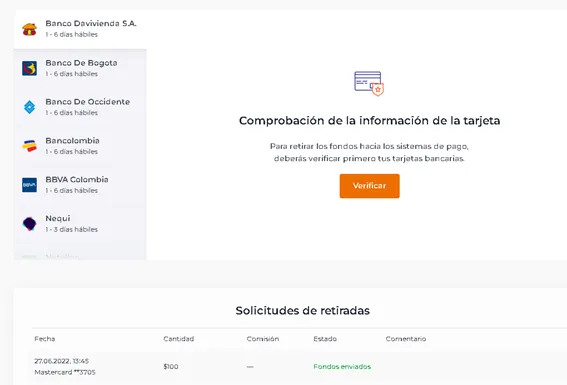Click the BBVA Colombia blue logo

click(x=29, y=185)
